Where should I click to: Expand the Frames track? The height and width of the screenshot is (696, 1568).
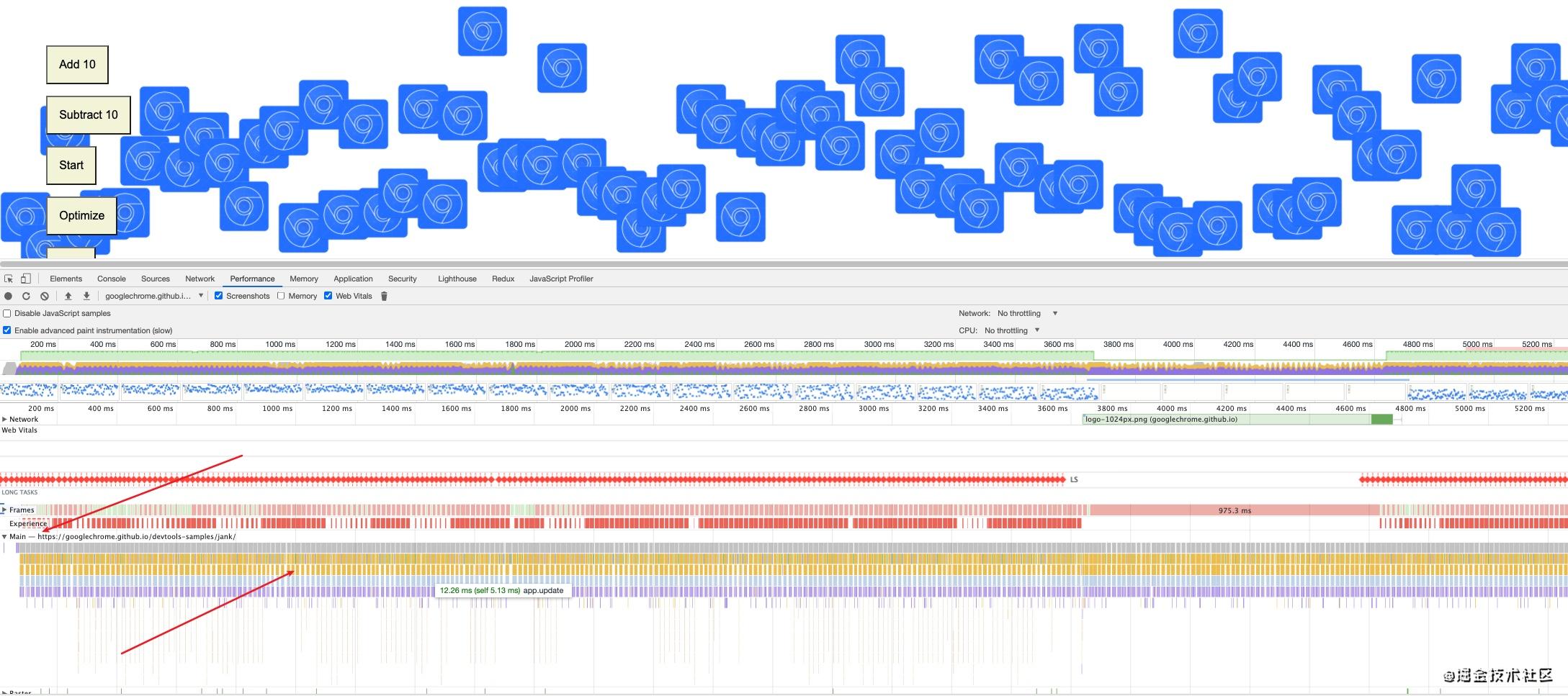tap(4, 510)
